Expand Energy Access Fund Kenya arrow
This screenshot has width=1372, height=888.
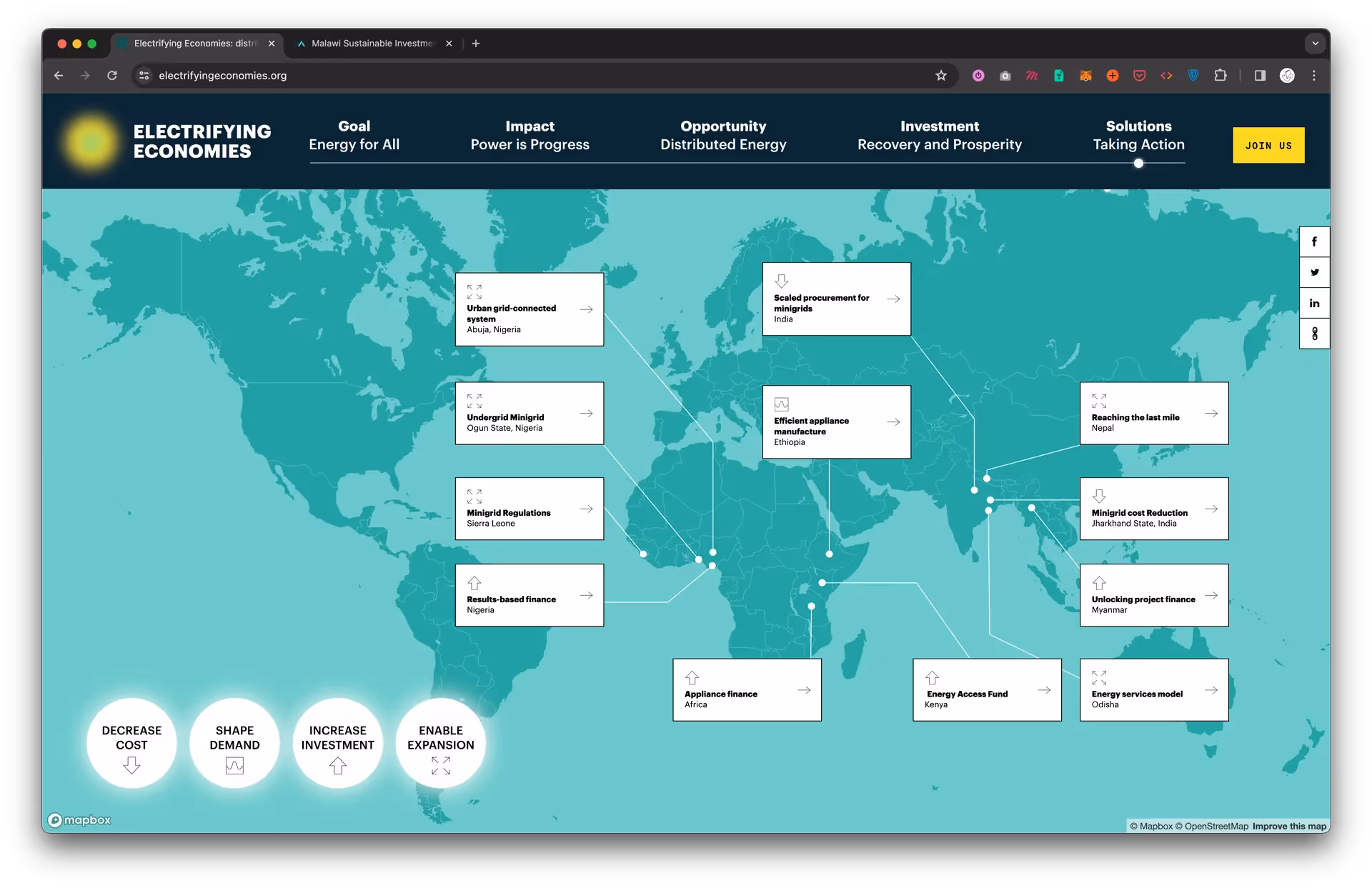(x=1044, y=690)
